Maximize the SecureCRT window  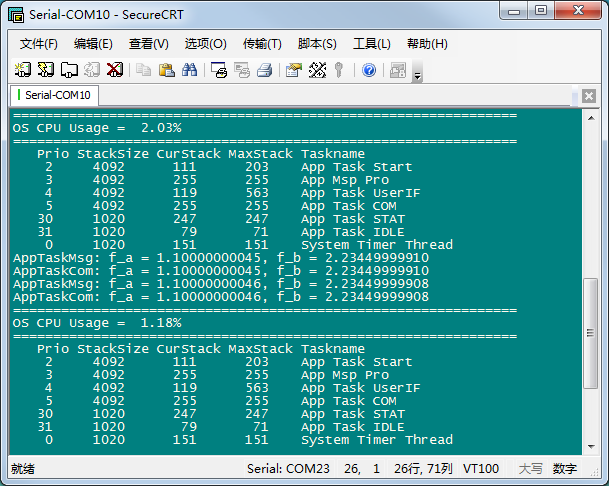[541, 11]
